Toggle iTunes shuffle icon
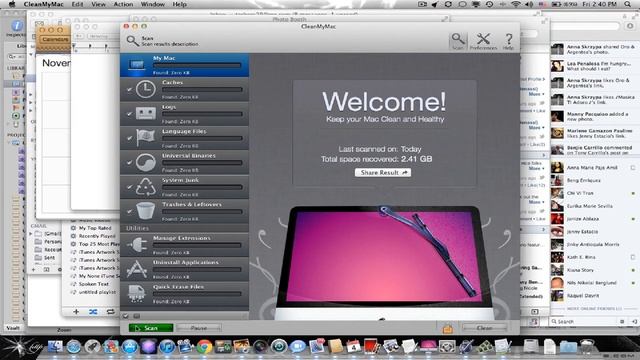The image size is (640, 360). (x=93, y=312)
